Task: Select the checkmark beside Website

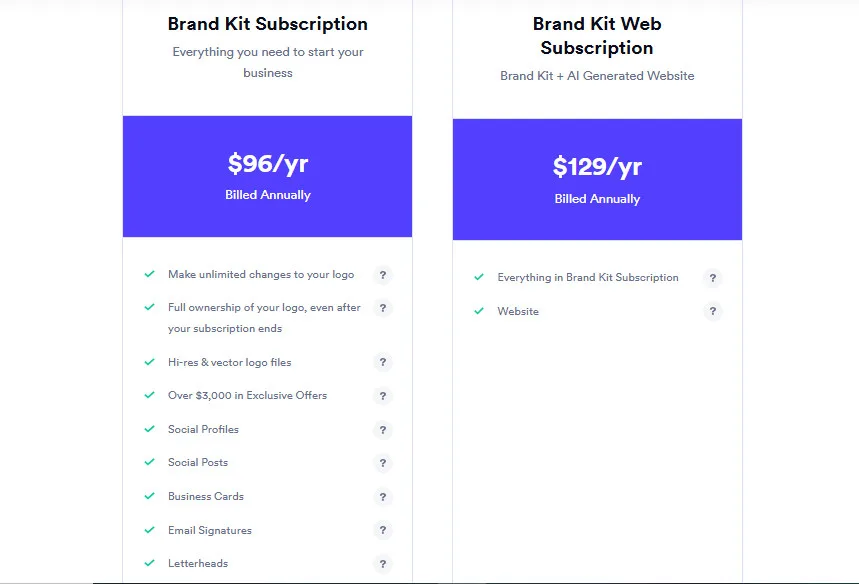Action: (x=479, y=310)
